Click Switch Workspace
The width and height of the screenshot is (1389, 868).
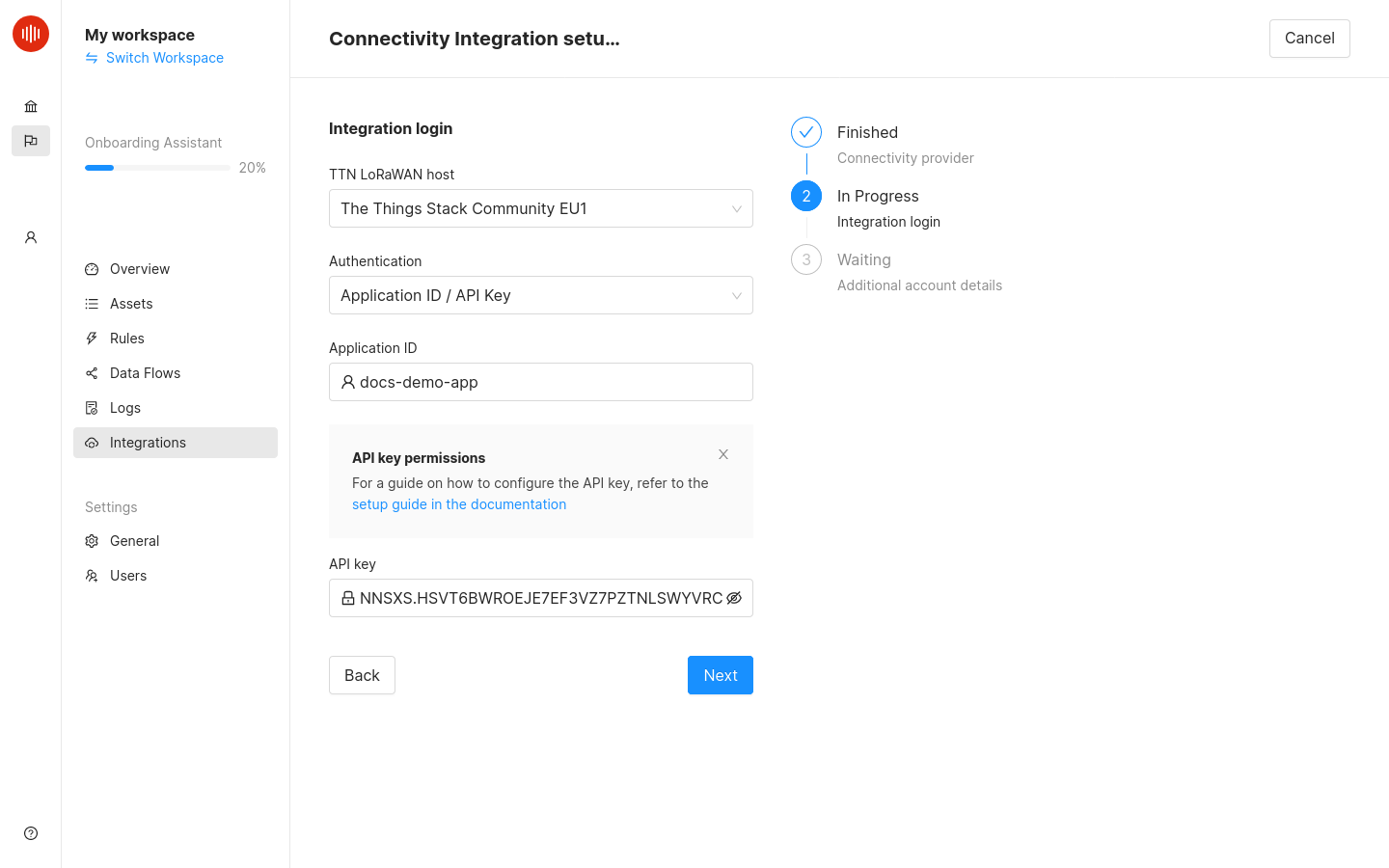164,58
